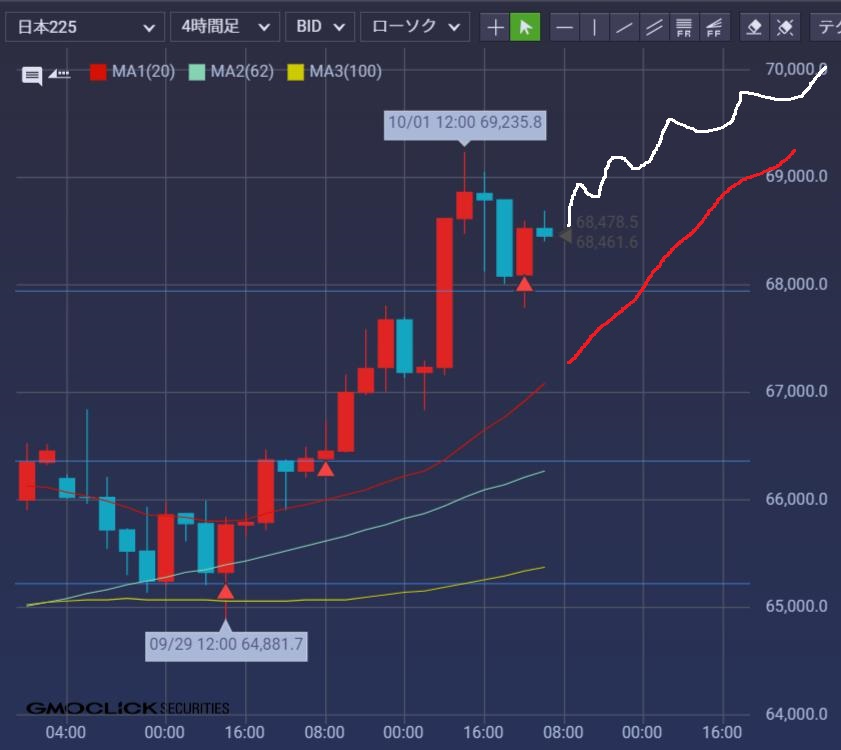This screenshot has height=750, width=841.
Task: Click the MA2(62) indicator label
Action: tap(242, 71)
